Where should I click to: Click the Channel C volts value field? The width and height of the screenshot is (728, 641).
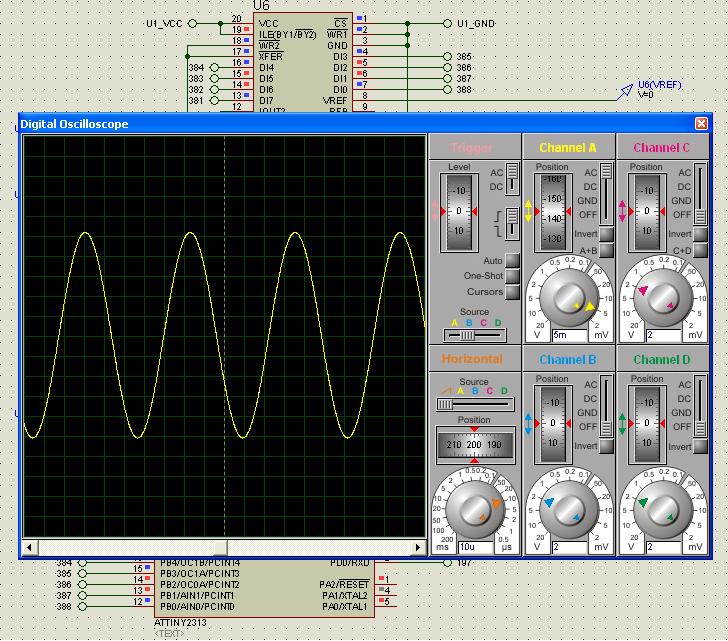click(663, 335)
